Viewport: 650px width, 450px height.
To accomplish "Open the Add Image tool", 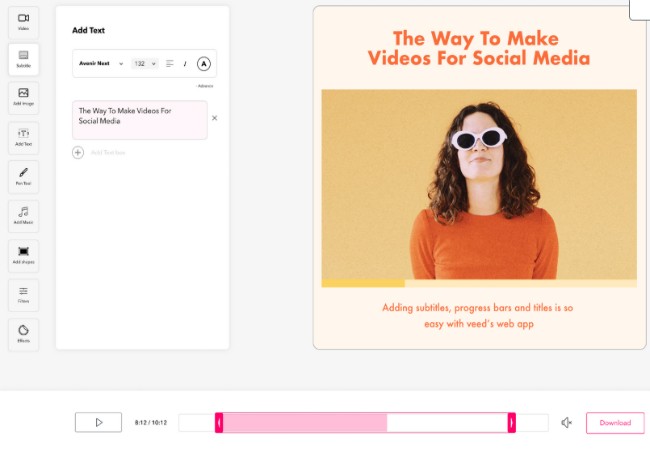I will 23,97.
